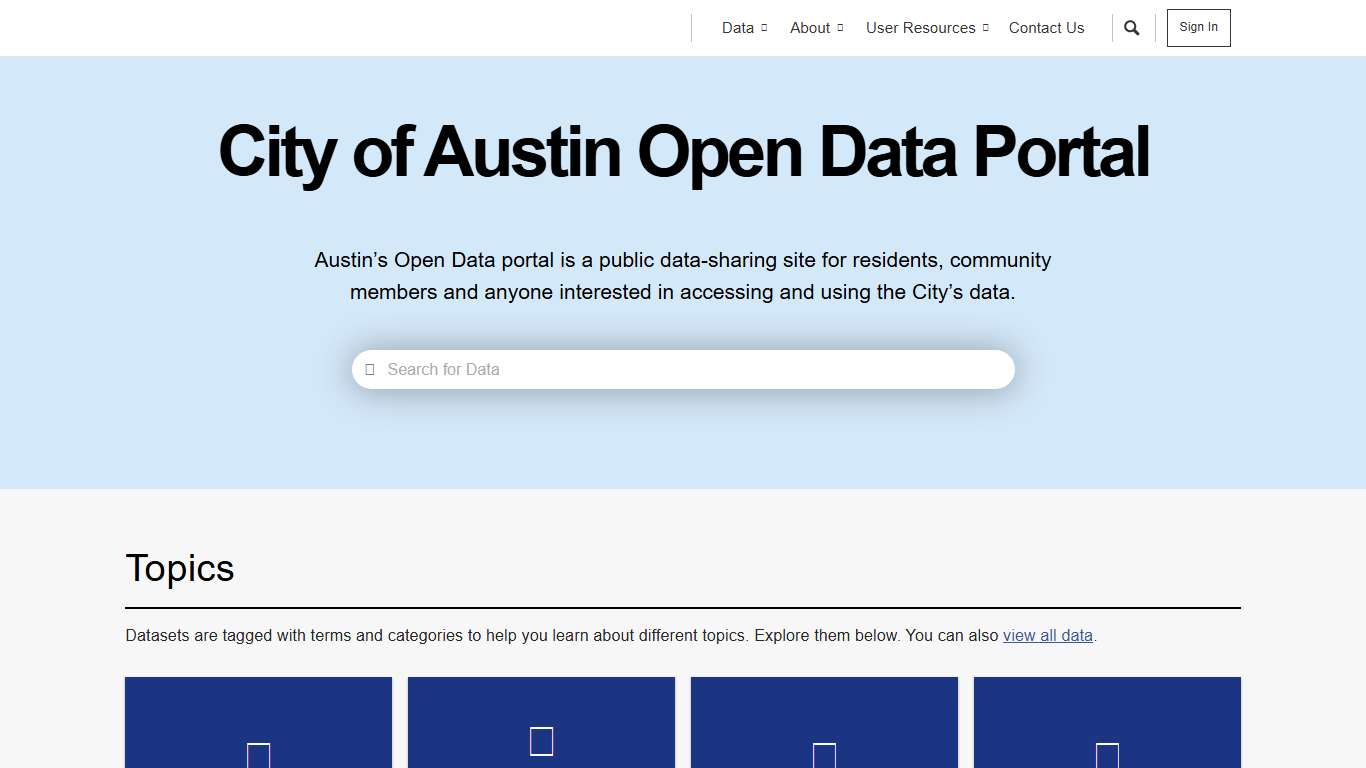Open the second Topics category tile
This screenshot has height=768, width=1366.
(541, 722)
